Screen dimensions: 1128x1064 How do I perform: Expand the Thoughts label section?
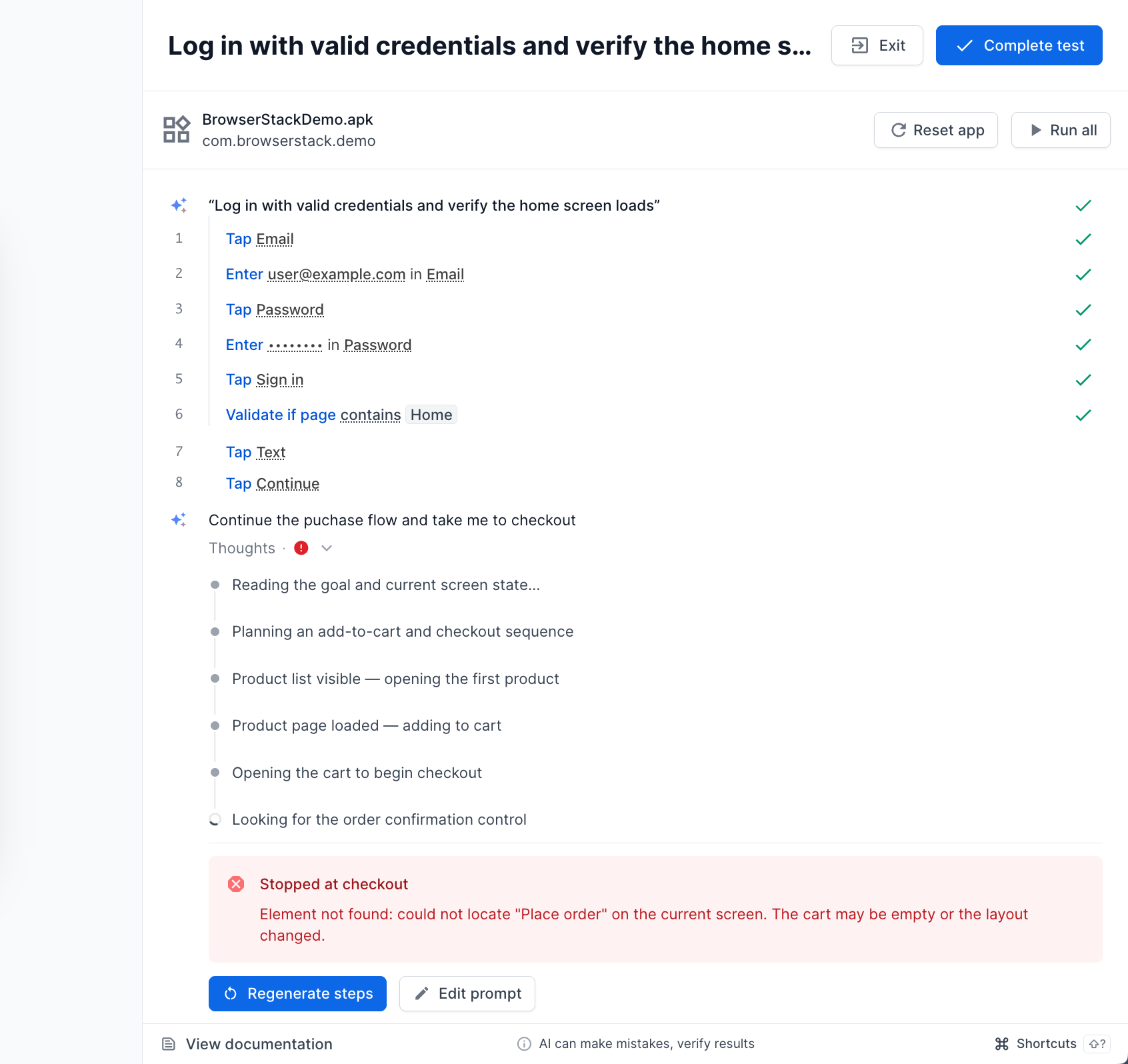coord(242,548)
